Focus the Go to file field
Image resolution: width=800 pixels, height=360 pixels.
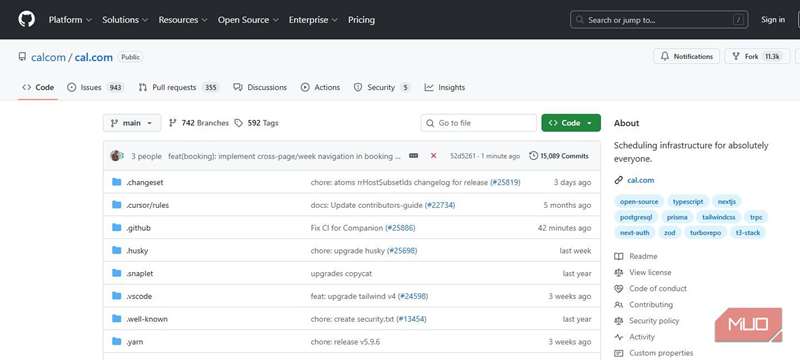point(479,123)
